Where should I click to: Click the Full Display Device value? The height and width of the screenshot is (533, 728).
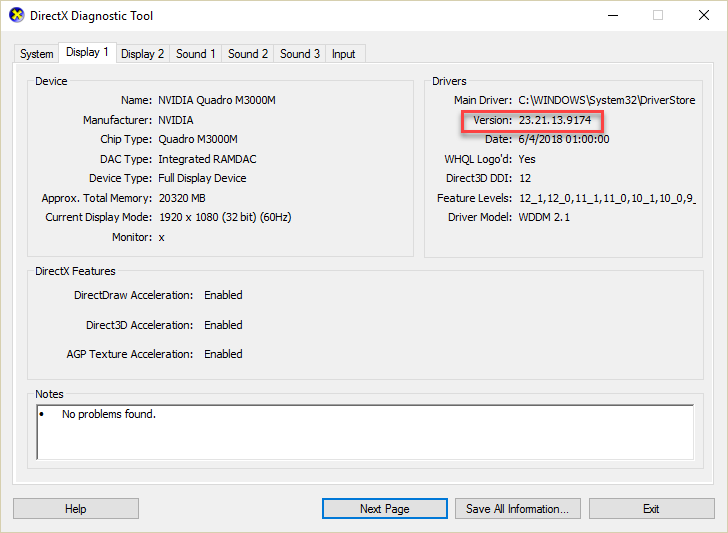click(x=202, y=178)
